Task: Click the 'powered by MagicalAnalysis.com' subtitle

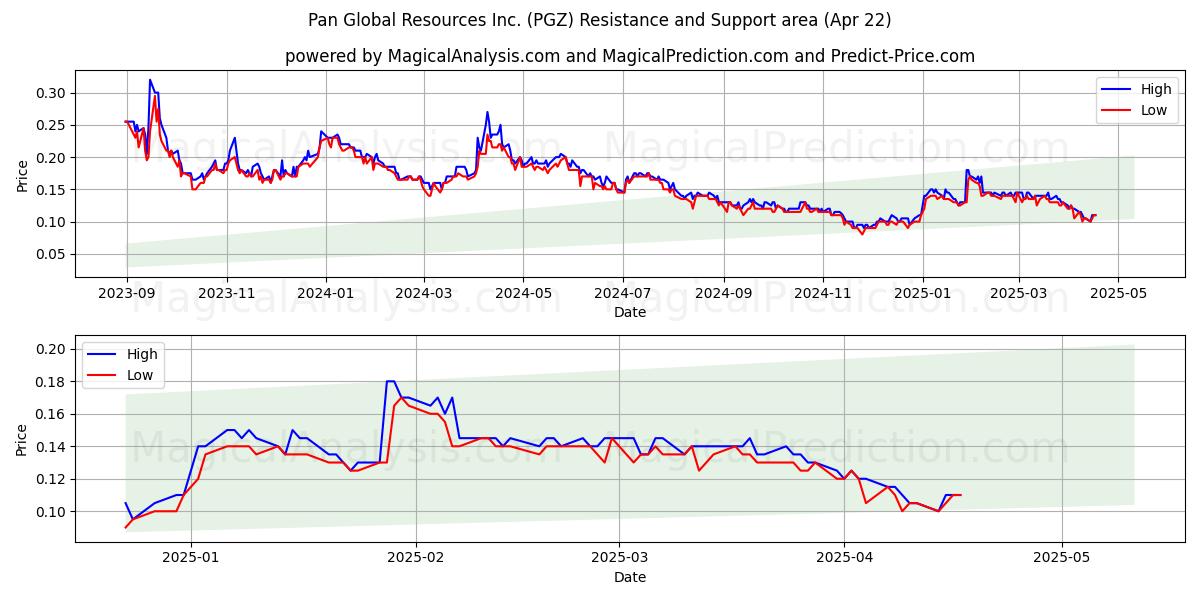Action: [x=630, y=56]
